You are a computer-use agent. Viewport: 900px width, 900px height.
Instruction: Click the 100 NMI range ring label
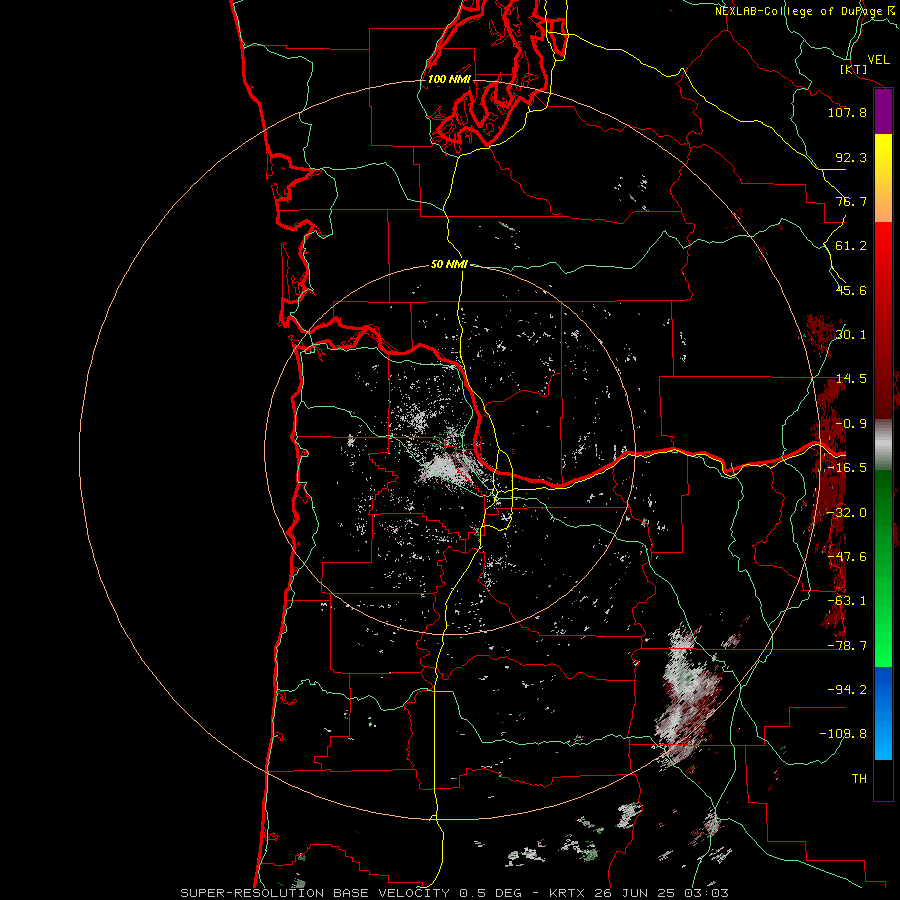point(449,79)
